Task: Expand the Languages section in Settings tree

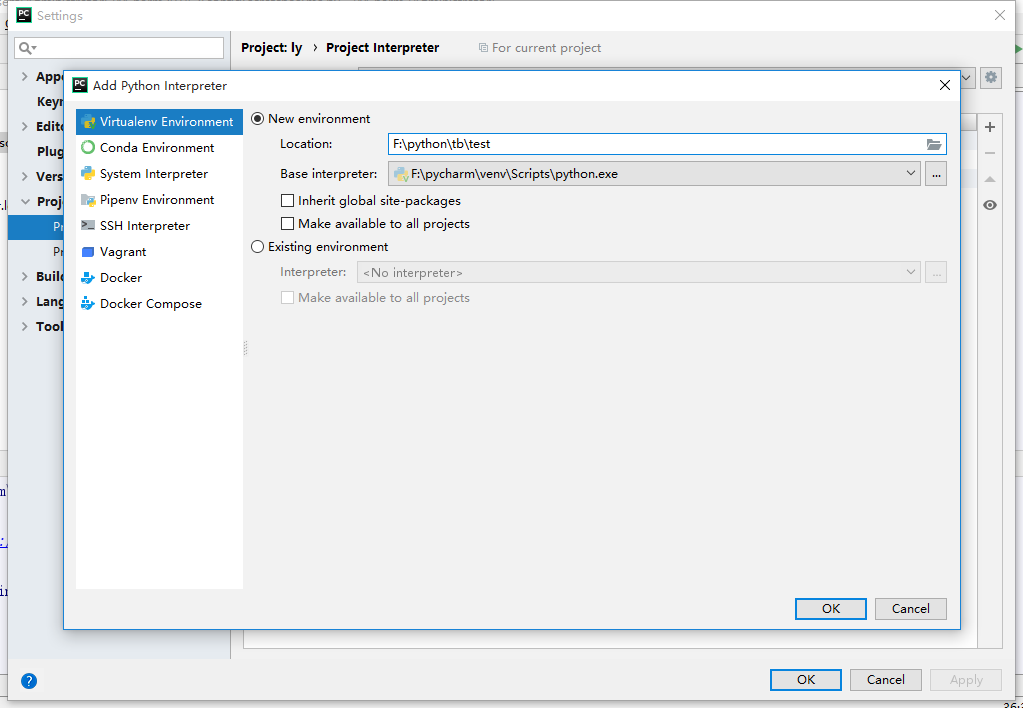Action: (25, 301)
